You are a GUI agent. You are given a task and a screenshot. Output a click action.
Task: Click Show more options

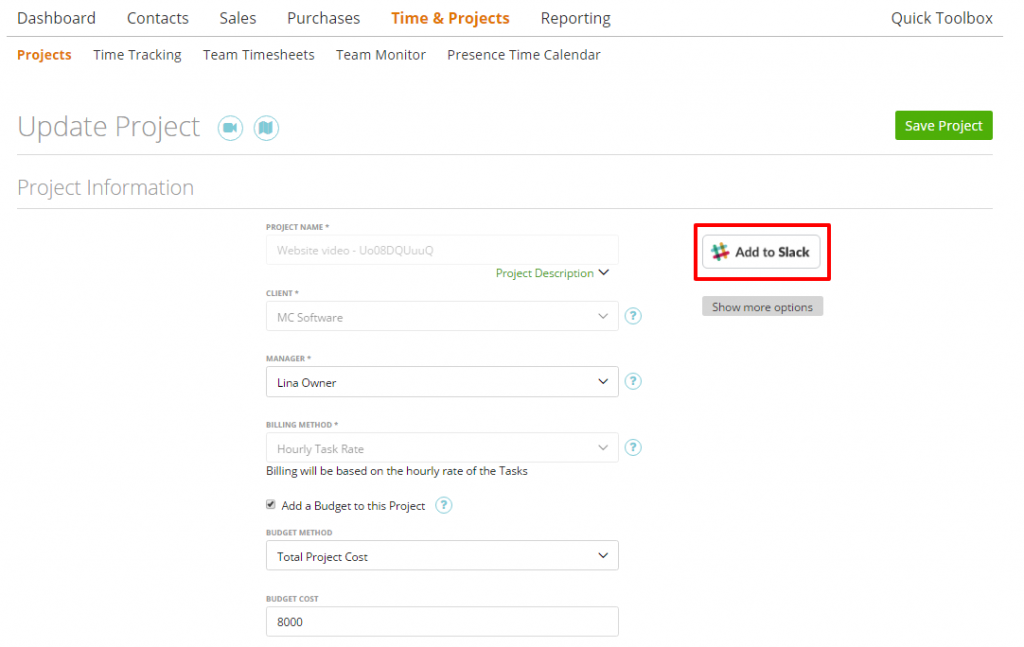tap(762, 306)
